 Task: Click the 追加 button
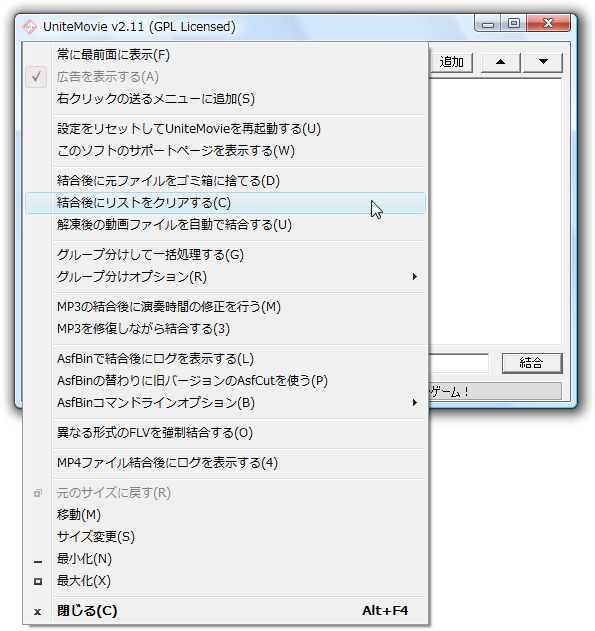coord(451,62)
